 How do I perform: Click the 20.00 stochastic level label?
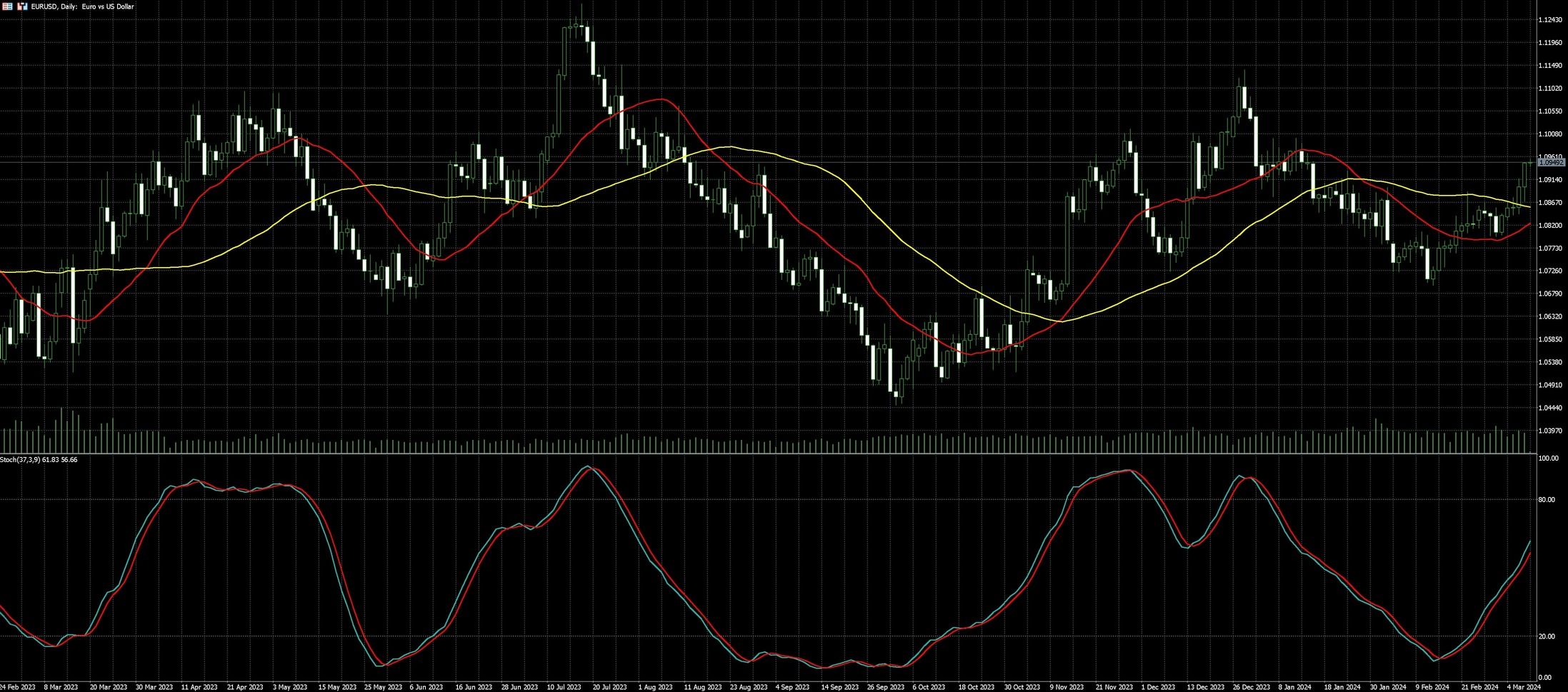[1546, 636]
